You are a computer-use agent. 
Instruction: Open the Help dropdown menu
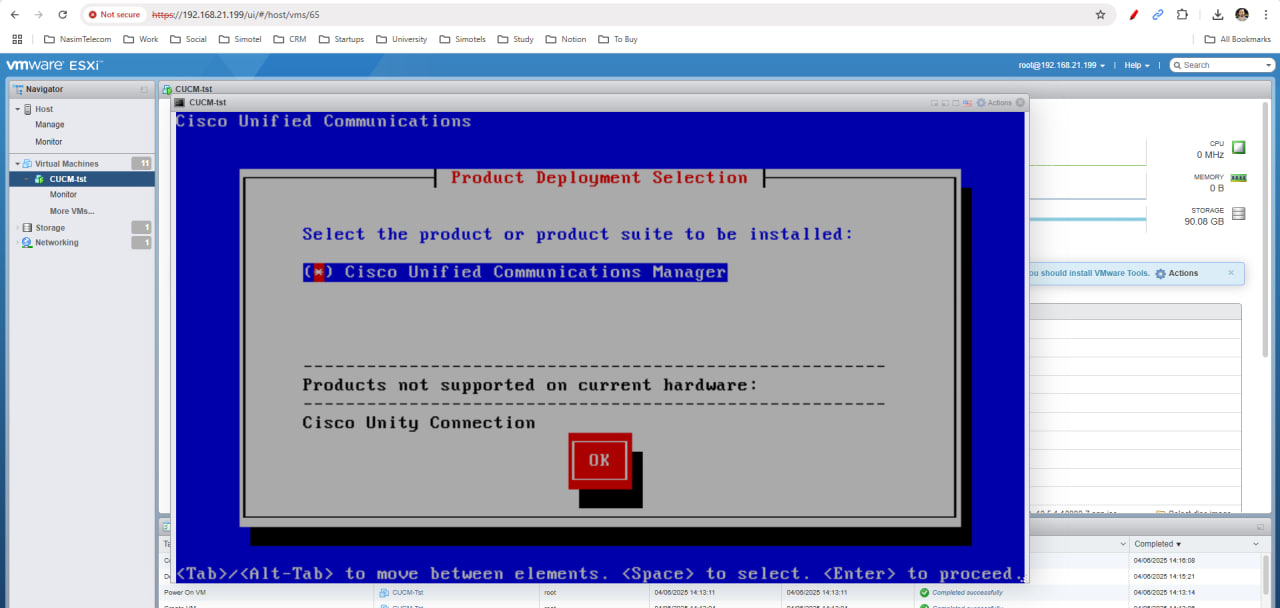(x=1137, y=65)
